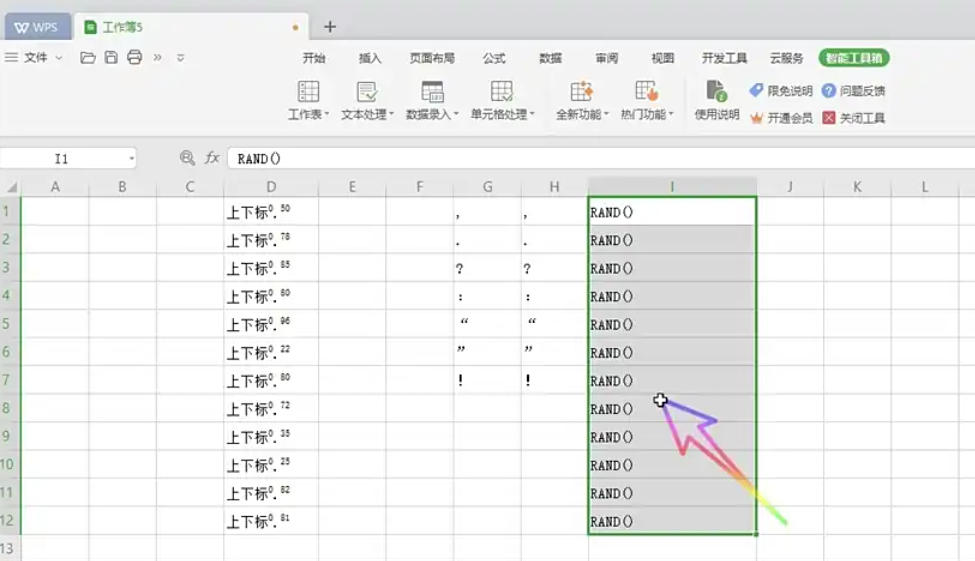Image resolution: width=975 pixels, height=561 pixels.
Task: Click the 文本处理 tool icon
Action: [x=367, y=91]
